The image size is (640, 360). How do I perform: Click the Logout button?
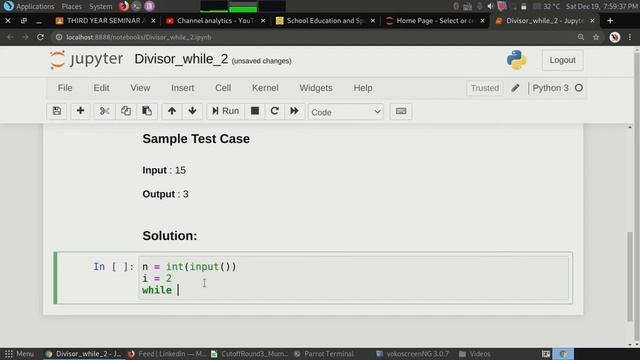point(562,60)
